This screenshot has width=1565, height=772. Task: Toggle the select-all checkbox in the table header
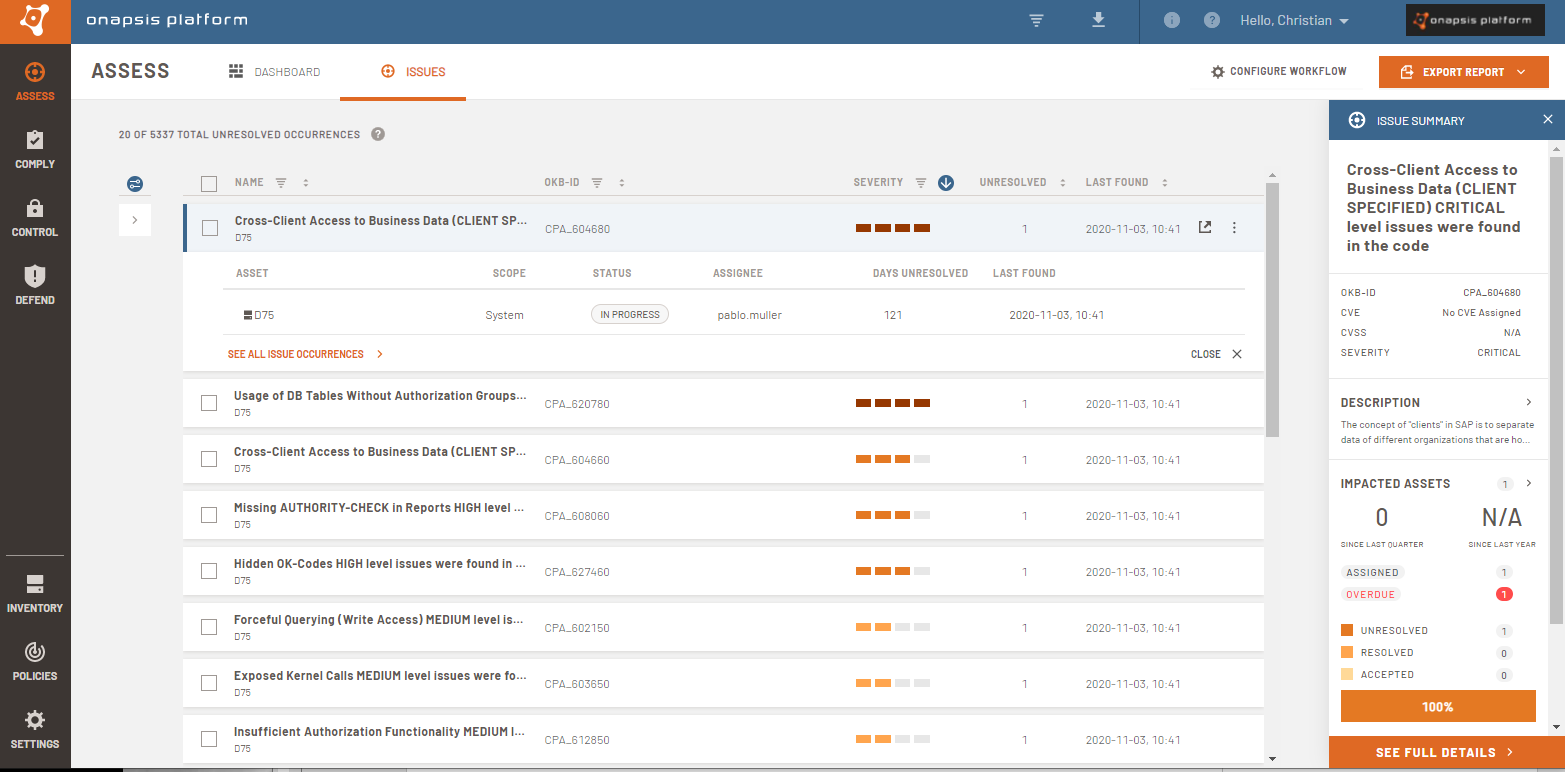(x=209, y=183)
